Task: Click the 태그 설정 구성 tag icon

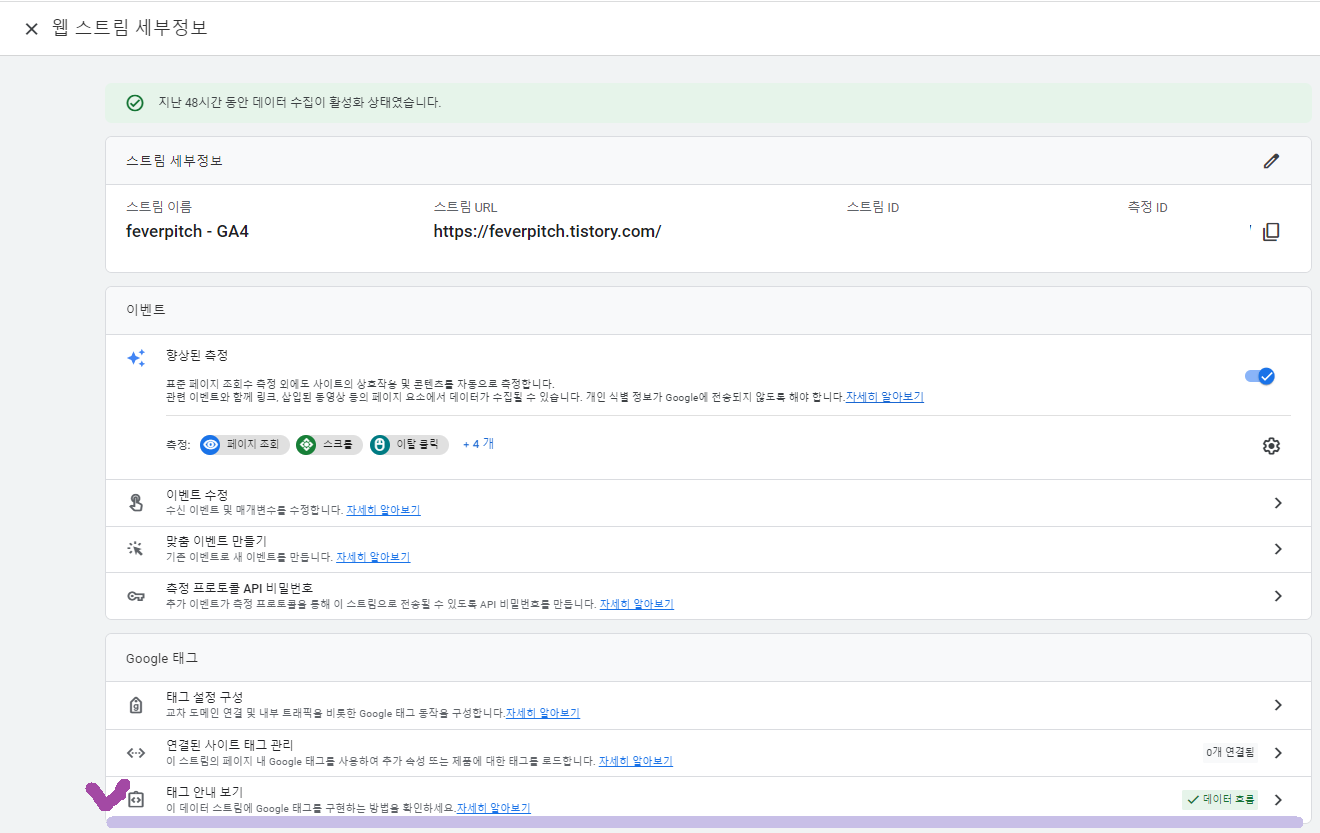Action: (x=137, y=704)
